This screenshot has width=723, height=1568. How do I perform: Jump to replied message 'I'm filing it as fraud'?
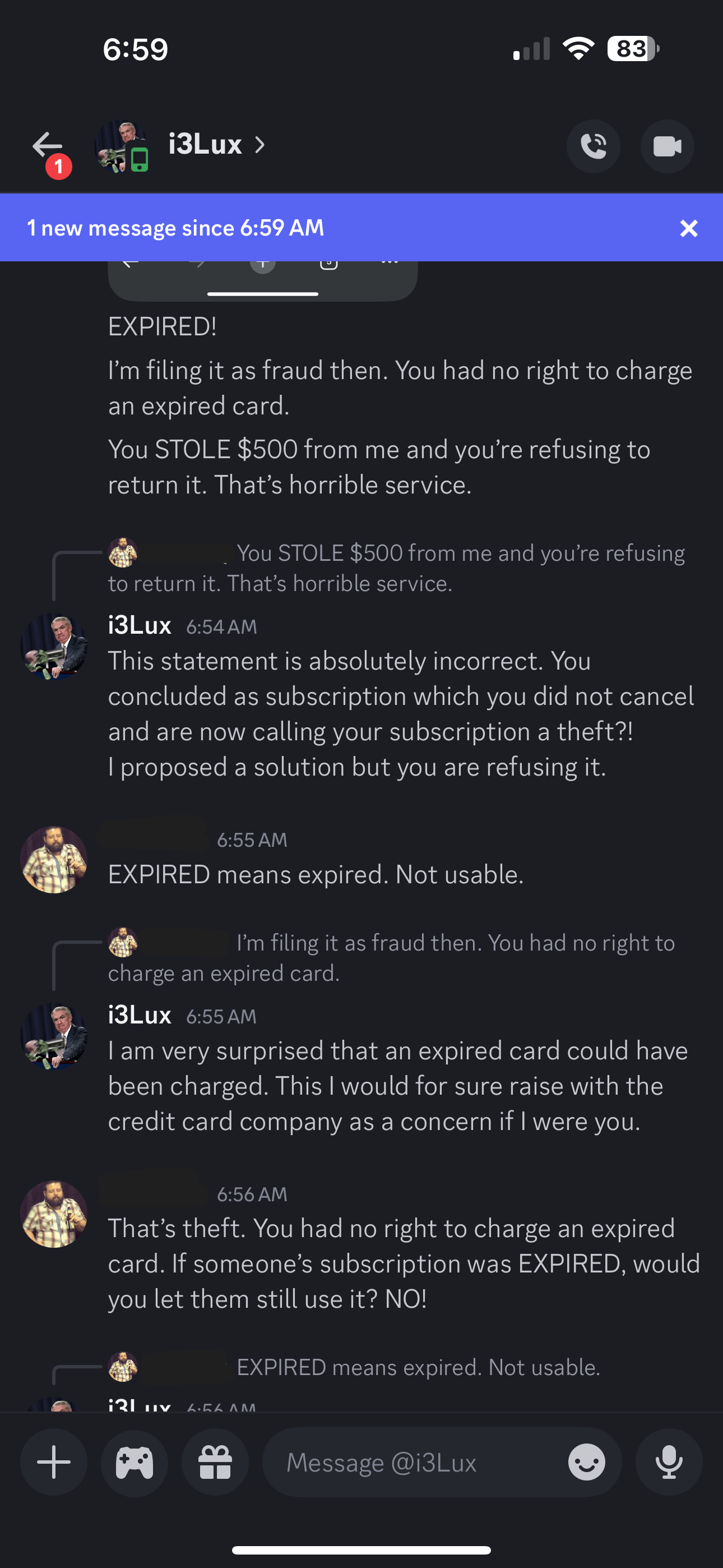coord(391,957)
